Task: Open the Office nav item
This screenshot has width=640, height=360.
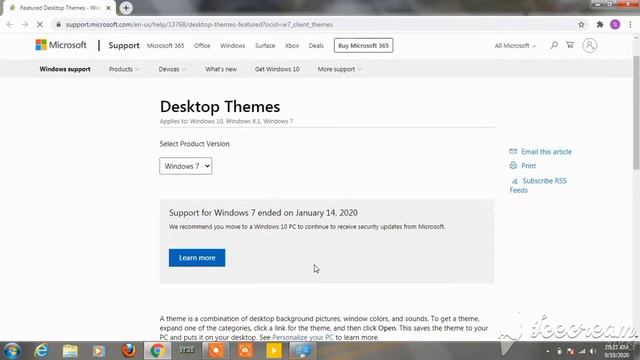Action: [x=202, y=46]
